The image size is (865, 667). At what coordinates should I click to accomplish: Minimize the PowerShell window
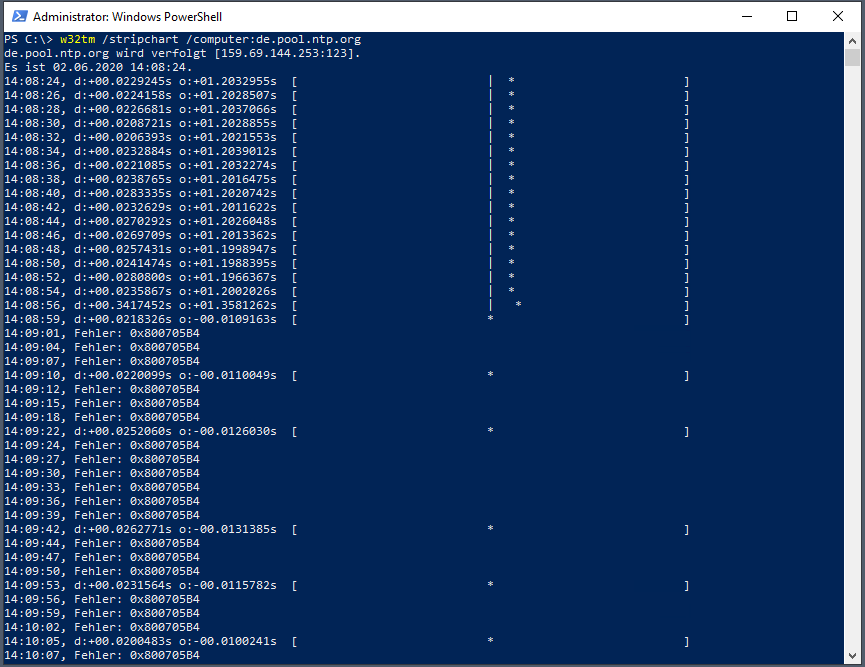pos(747,17)
